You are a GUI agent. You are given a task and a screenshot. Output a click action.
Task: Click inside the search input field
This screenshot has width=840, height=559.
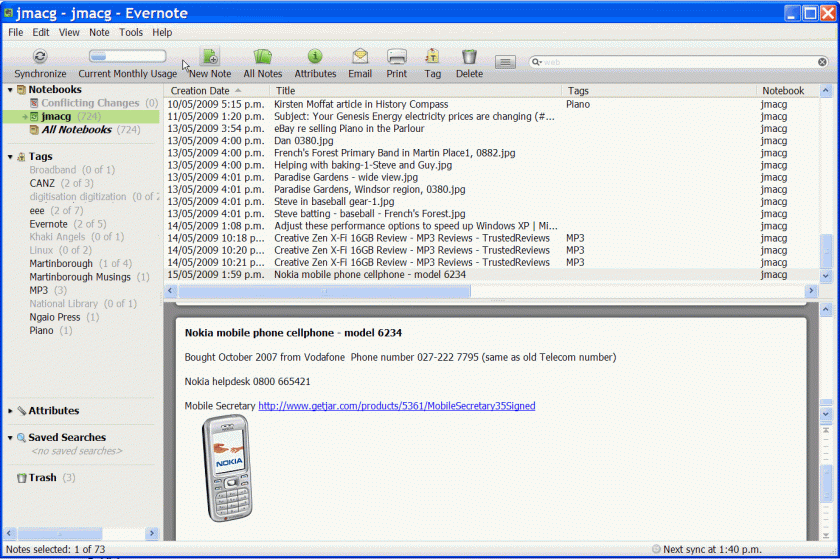[679, 62]
